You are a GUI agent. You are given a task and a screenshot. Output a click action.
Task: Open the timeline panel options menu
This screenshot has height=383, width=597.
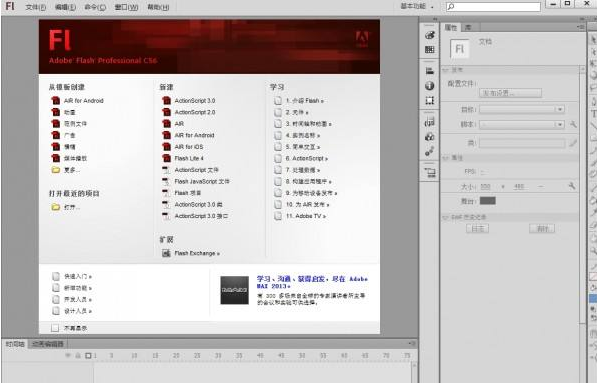click(412, 343)
